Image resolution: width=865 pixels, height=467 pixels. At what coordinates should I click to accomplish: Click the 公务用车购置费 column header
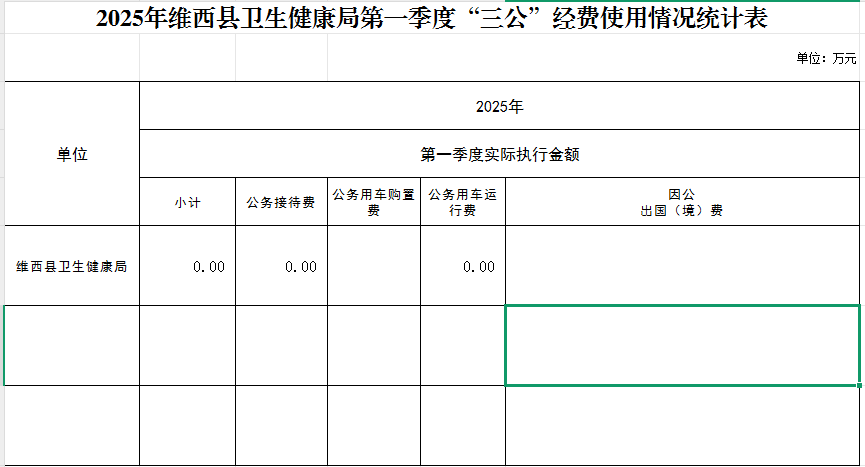coord(373,203)
